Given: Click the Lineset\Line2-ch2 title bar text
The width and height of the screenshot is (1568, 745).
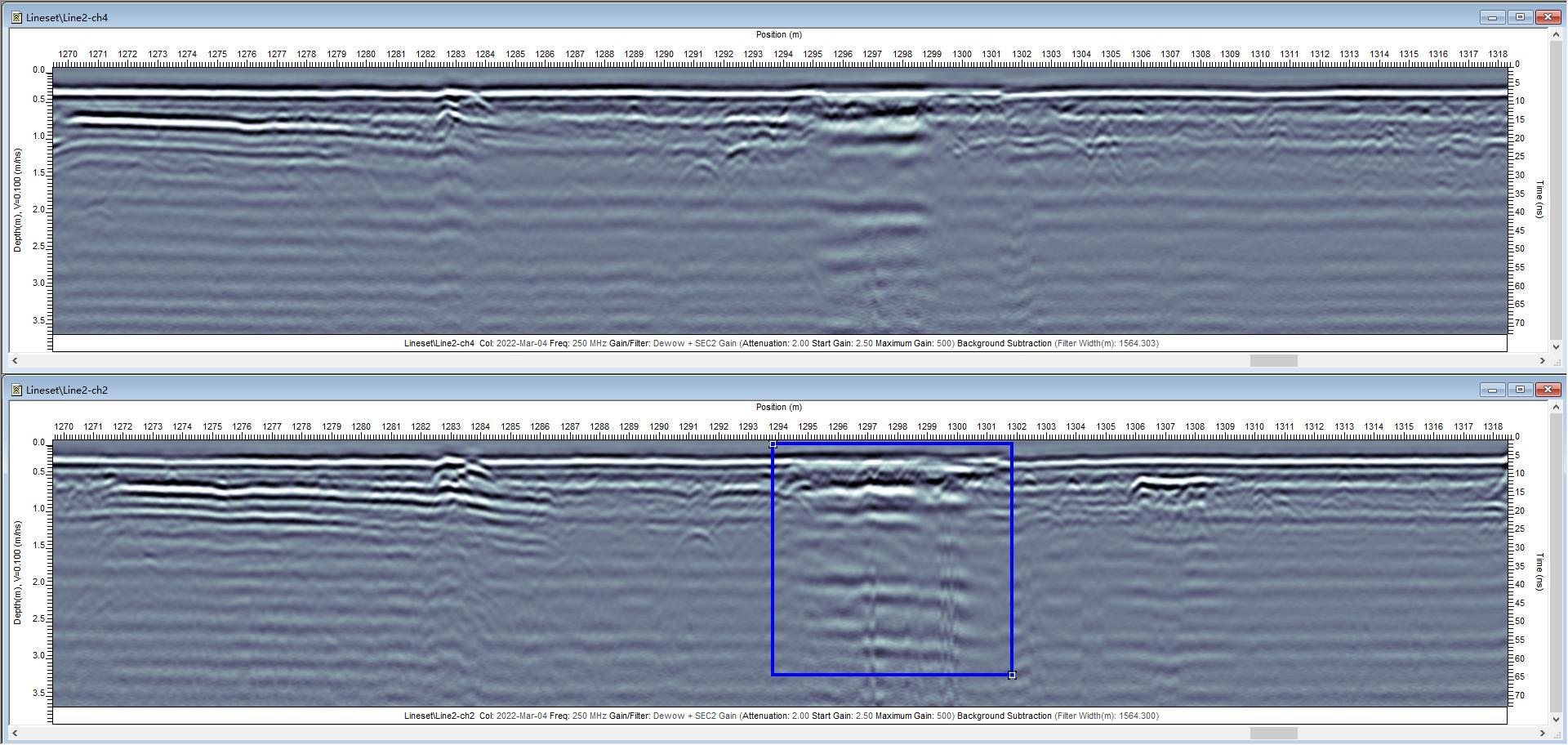Looking at the screenshot, I should (x=67, y=390).
